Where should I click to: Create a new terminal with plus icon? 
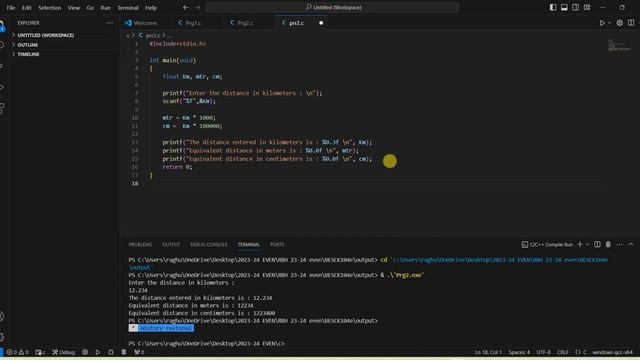point(580,244)
